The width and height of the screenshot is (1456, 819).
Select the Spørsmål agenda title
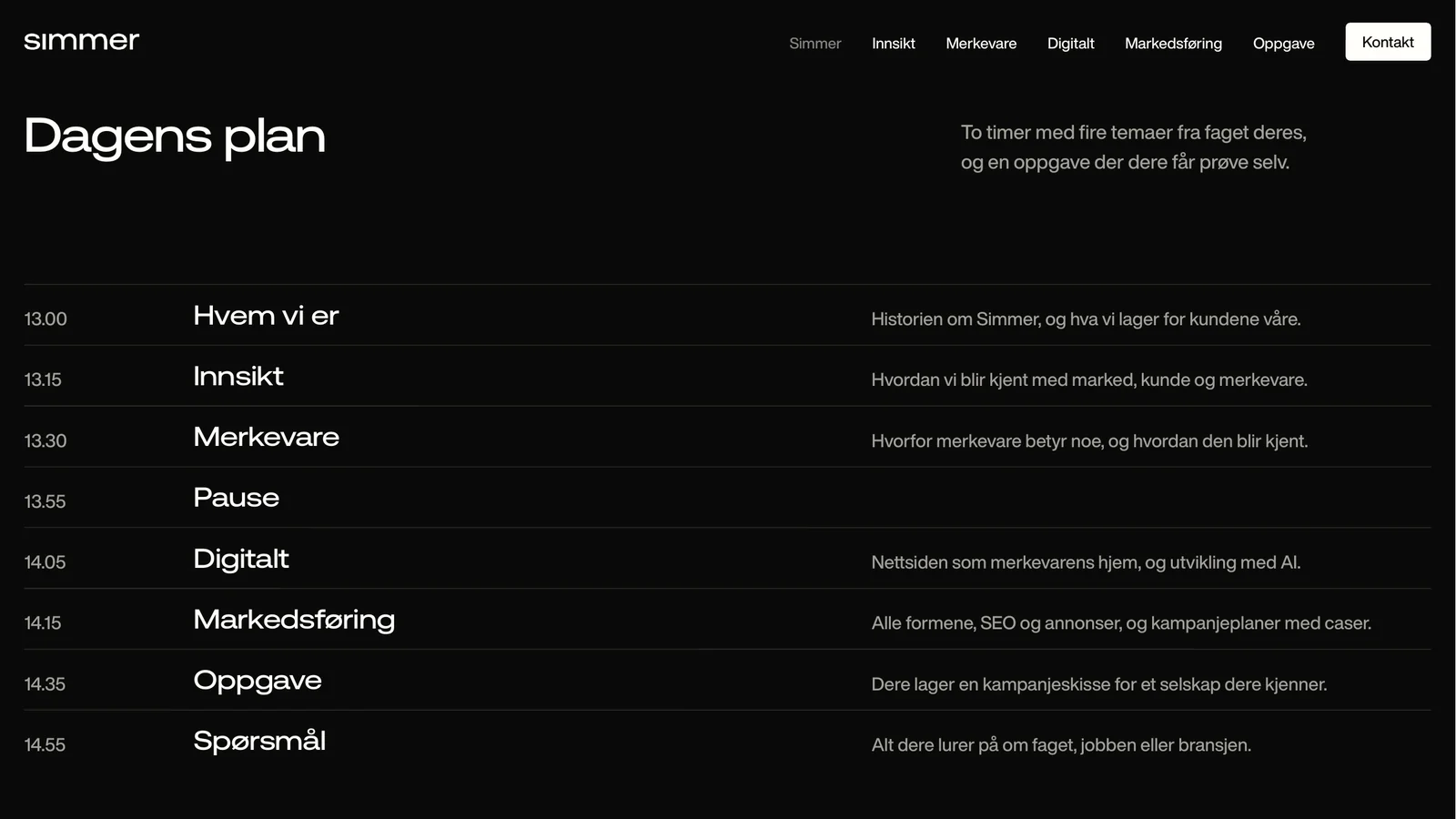259,741
